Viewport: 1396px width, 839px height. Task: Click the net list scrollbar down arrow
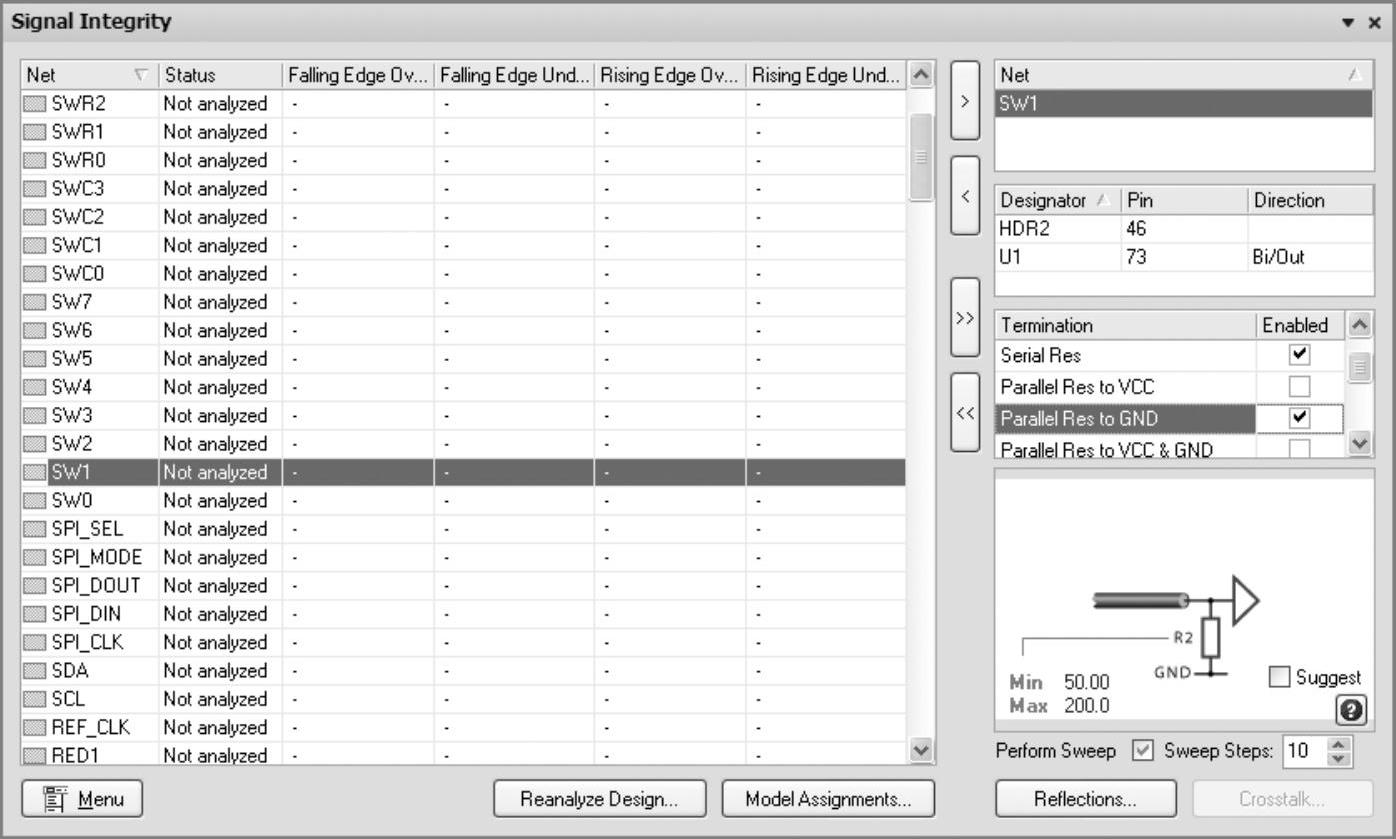point(922,750)
